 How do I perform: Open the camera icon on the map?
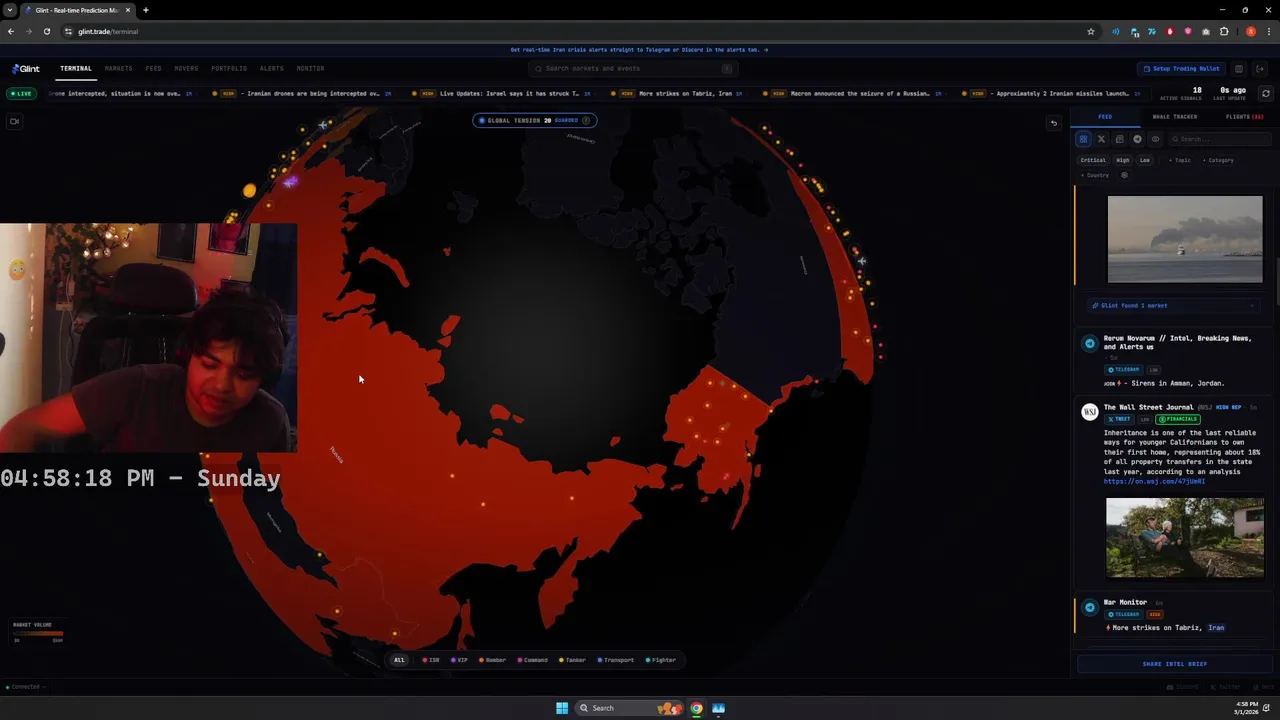click(x=14, y=121)
